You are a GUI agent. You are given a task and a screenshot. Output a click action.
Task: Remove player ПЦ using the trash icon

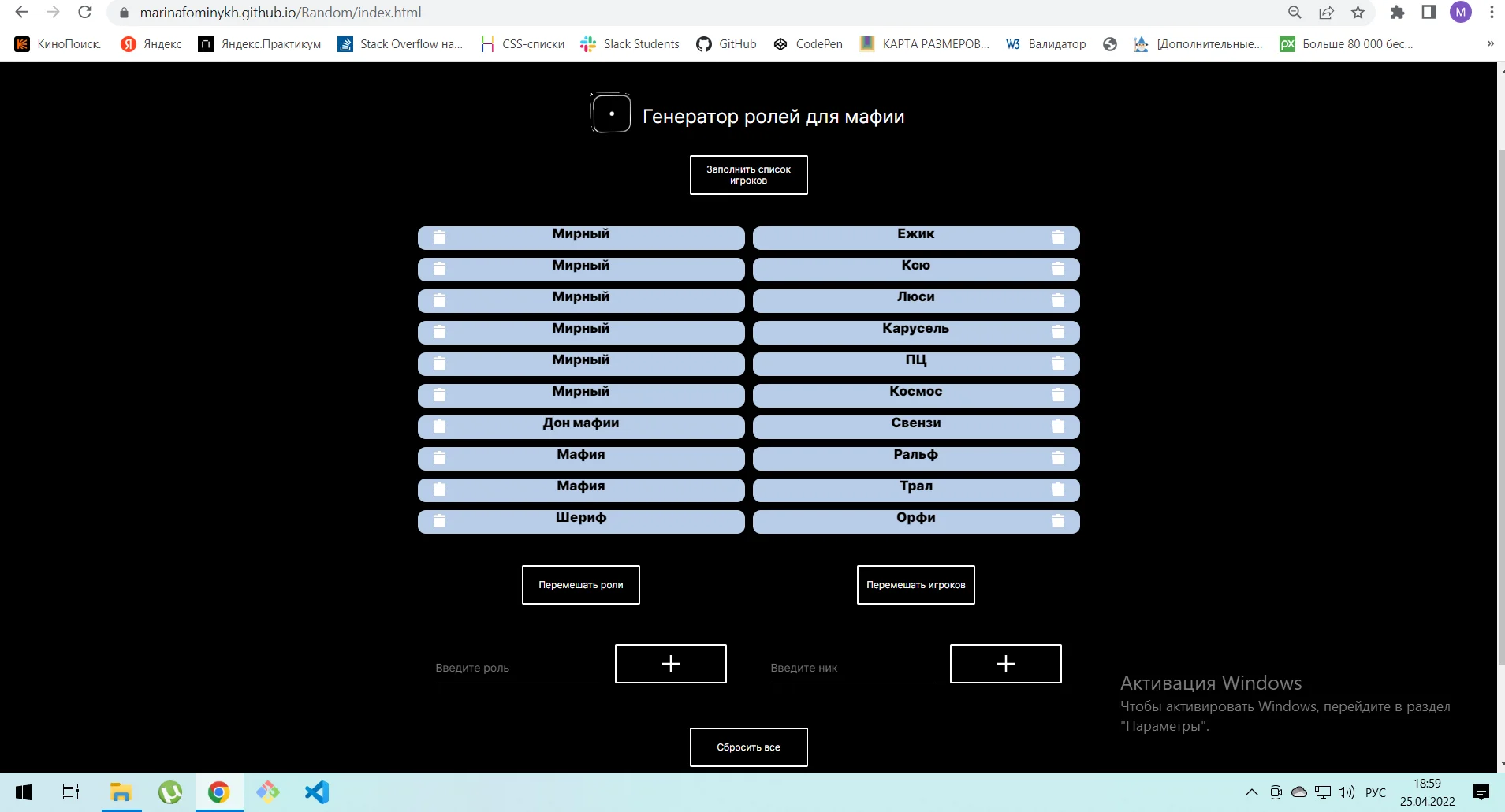[1058, 363]
